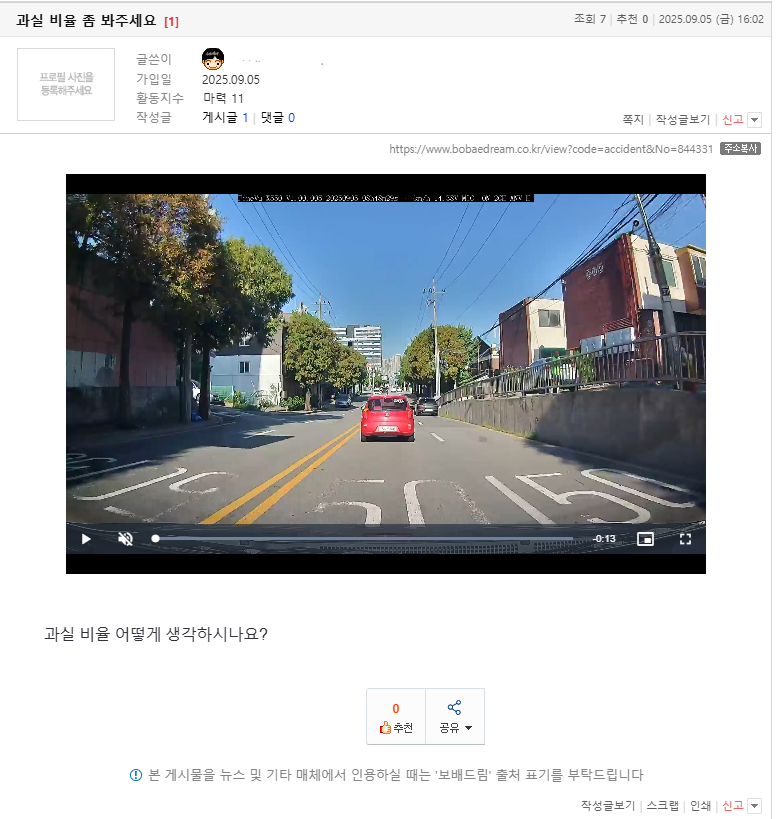776x819 pixels.
Task: Open 댓글 0 comment count
Action: (278, 118)
